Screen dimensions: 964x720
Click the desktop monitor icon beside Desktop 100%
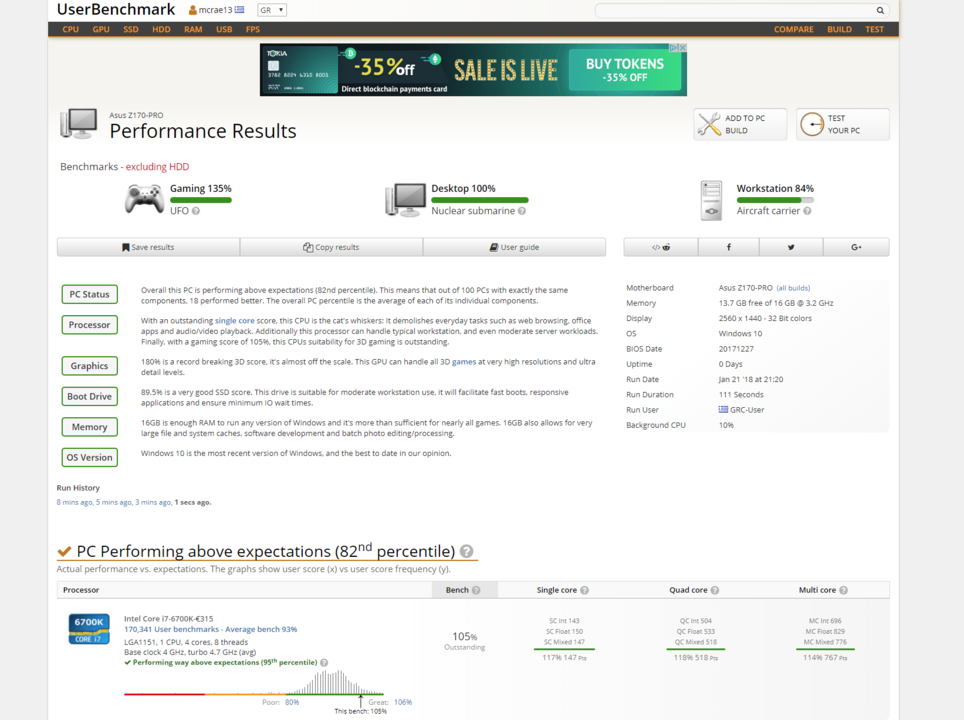pos(405,200)
